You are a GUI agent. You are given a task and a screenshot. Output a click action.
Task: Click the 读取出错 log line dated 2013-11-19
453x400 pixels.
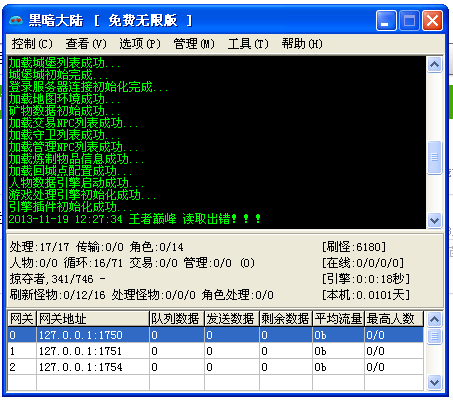135,219
